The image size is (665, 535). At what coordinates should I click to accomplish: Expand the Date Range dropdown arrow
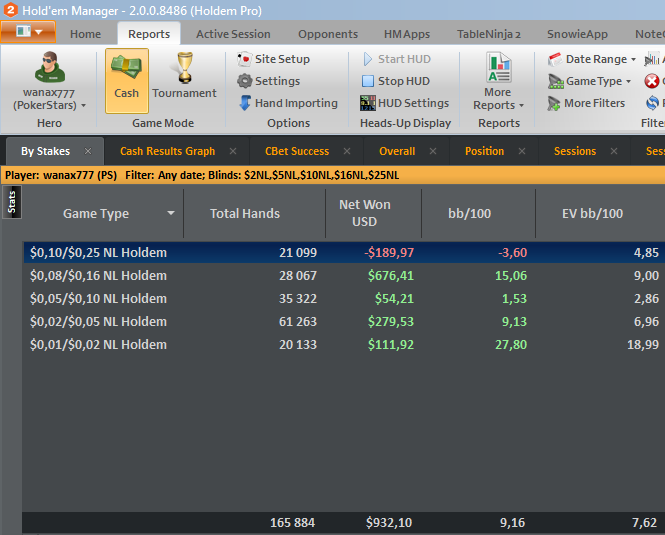click(633, 59)
